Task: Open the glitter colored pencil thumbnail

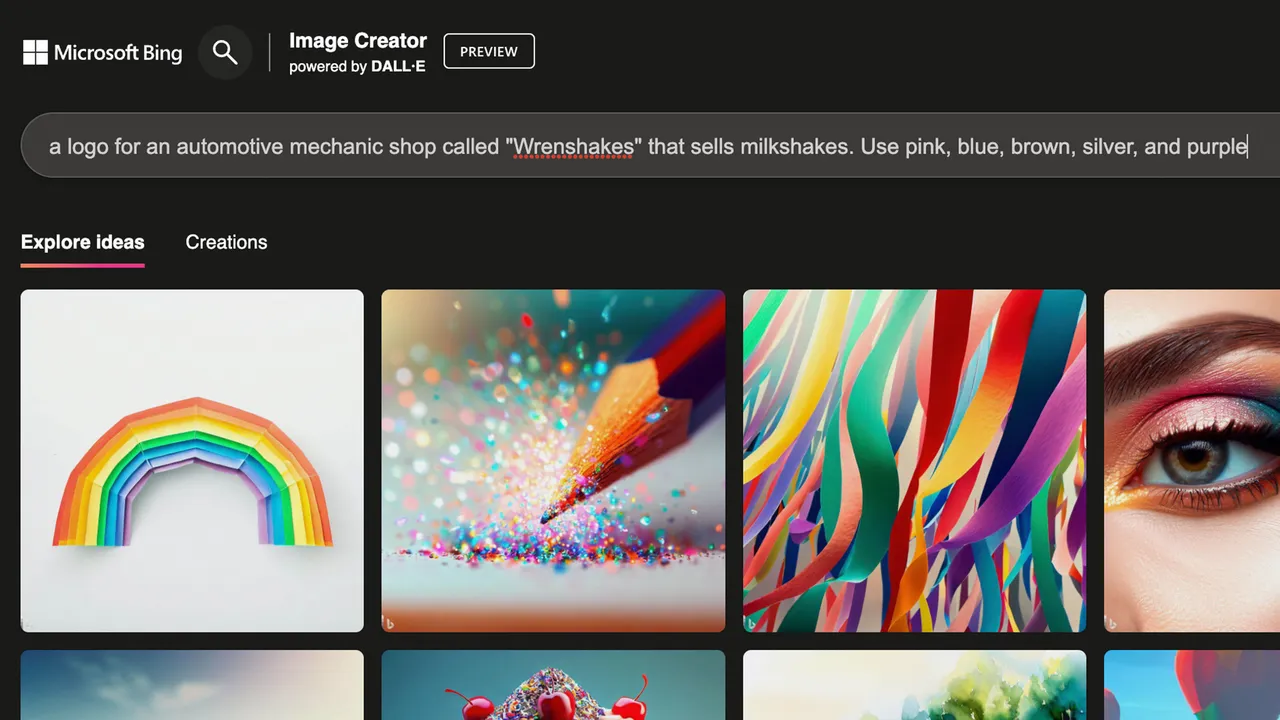Action: 553,461
